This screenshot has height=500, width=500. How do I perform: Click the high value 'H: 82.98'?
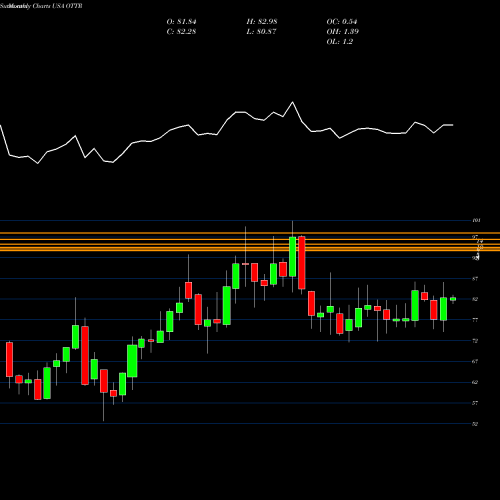tap(262, 22)
